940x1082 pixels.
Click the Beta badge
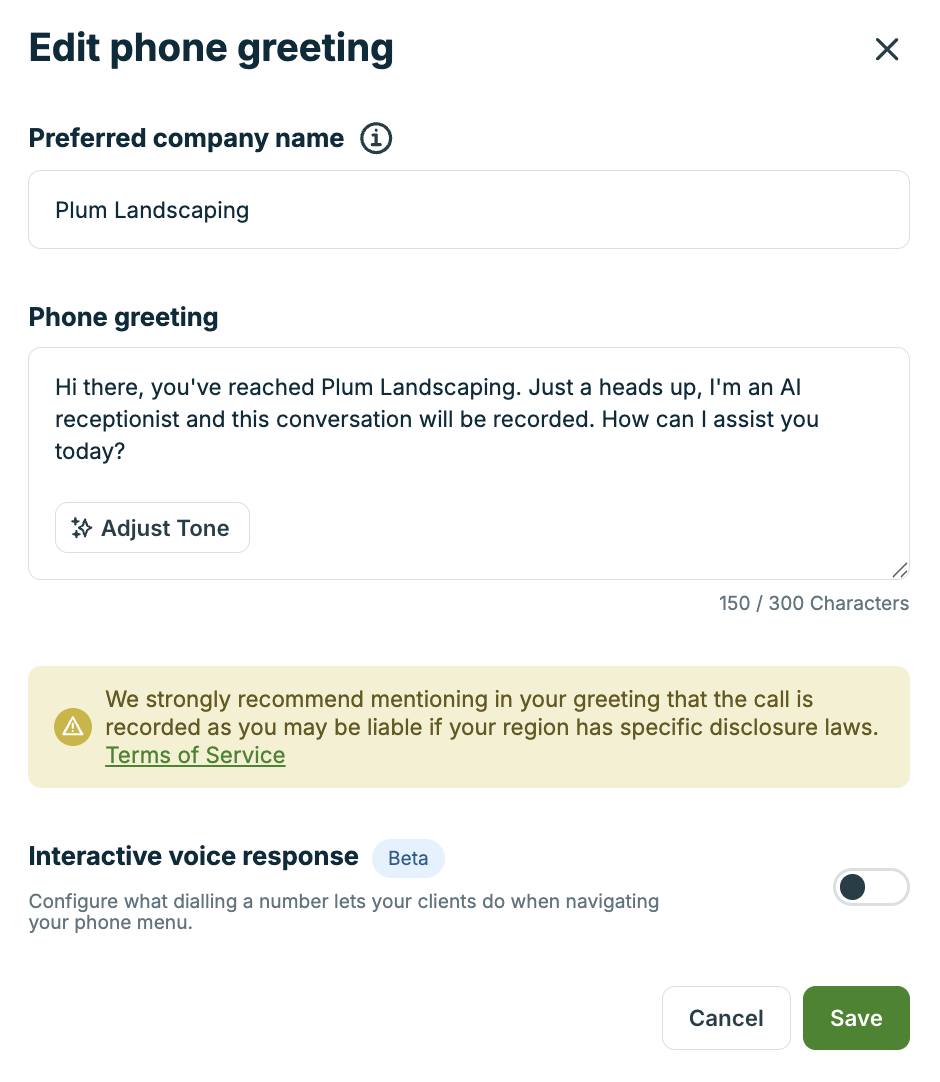coord(408,858)
